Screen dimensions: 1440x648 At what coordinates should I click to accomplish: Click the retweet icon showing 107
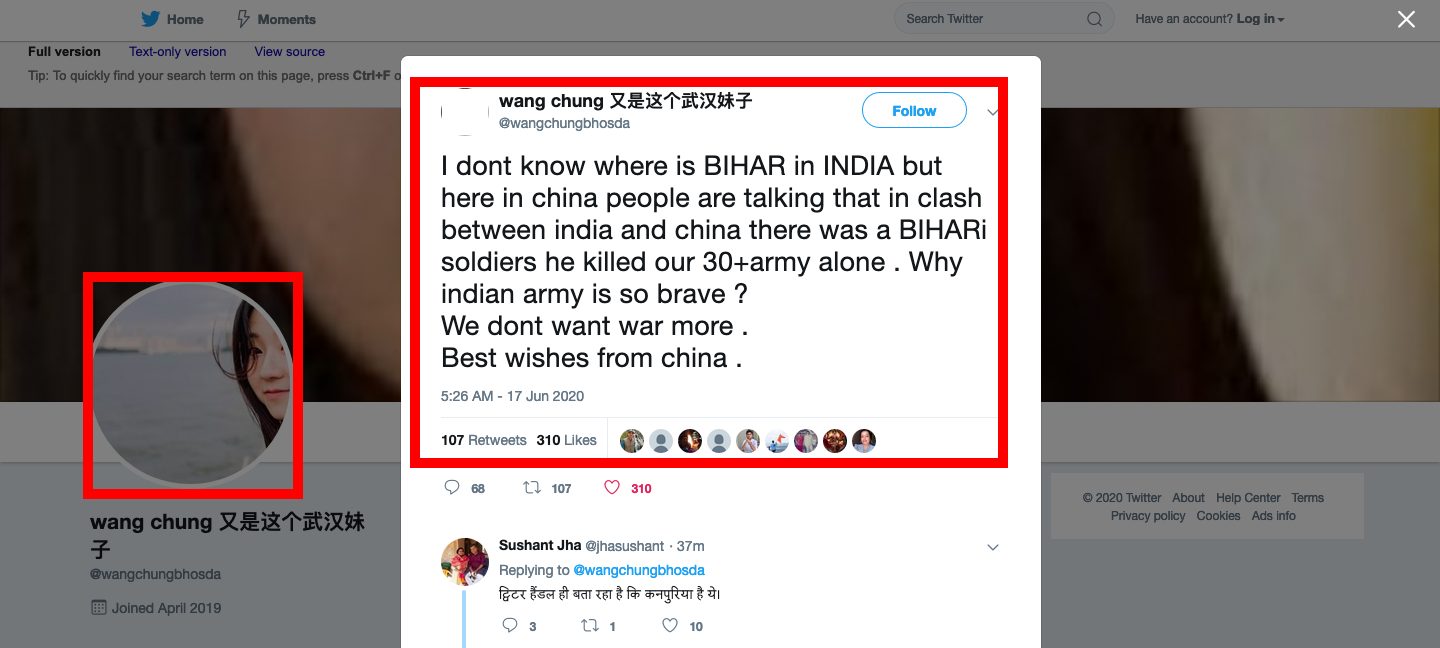(x=533, y=488)
